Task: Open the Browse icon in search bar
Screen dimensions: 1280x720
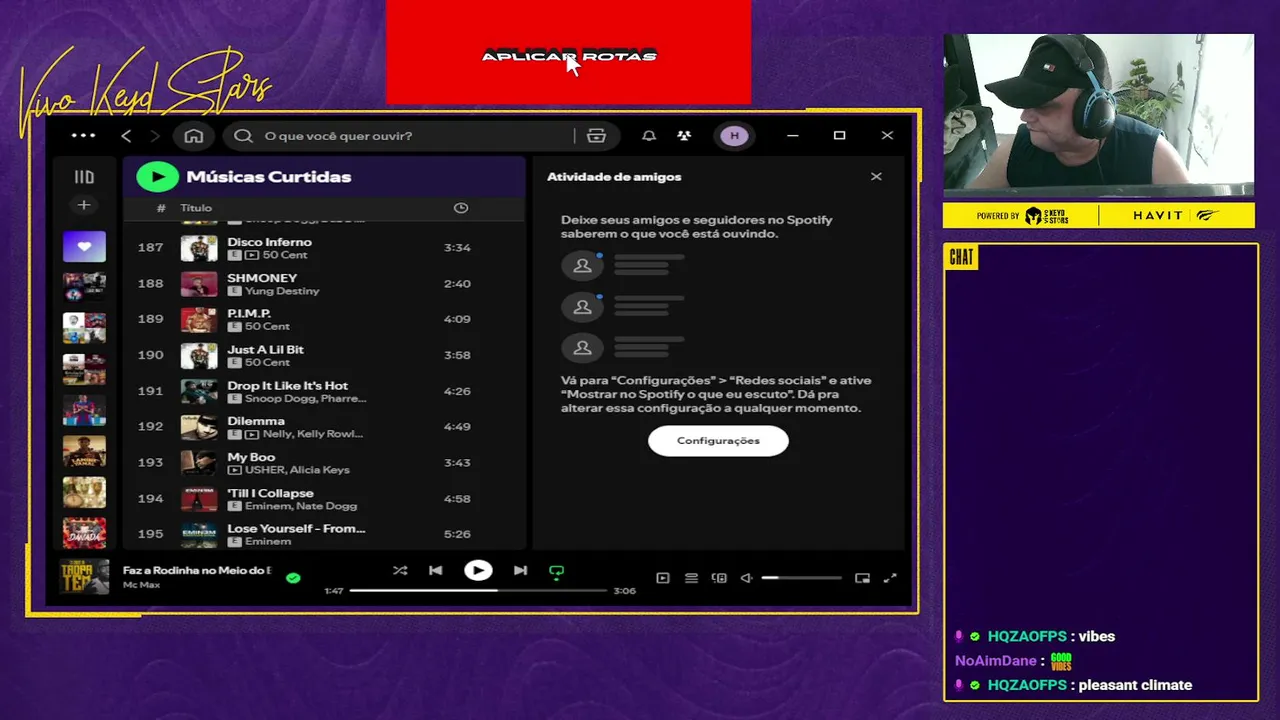Action: [597, 136]
